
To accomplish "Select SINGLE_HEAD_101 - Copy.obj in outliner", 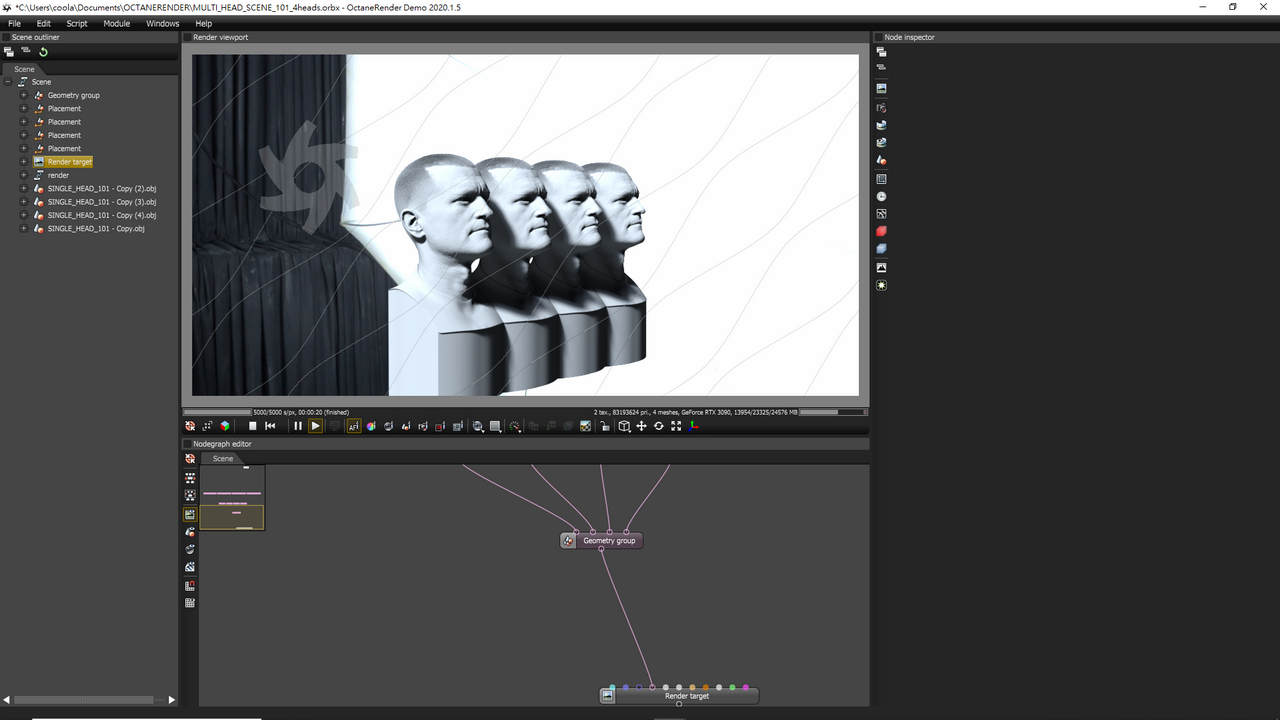I will [x=96, y=229].
